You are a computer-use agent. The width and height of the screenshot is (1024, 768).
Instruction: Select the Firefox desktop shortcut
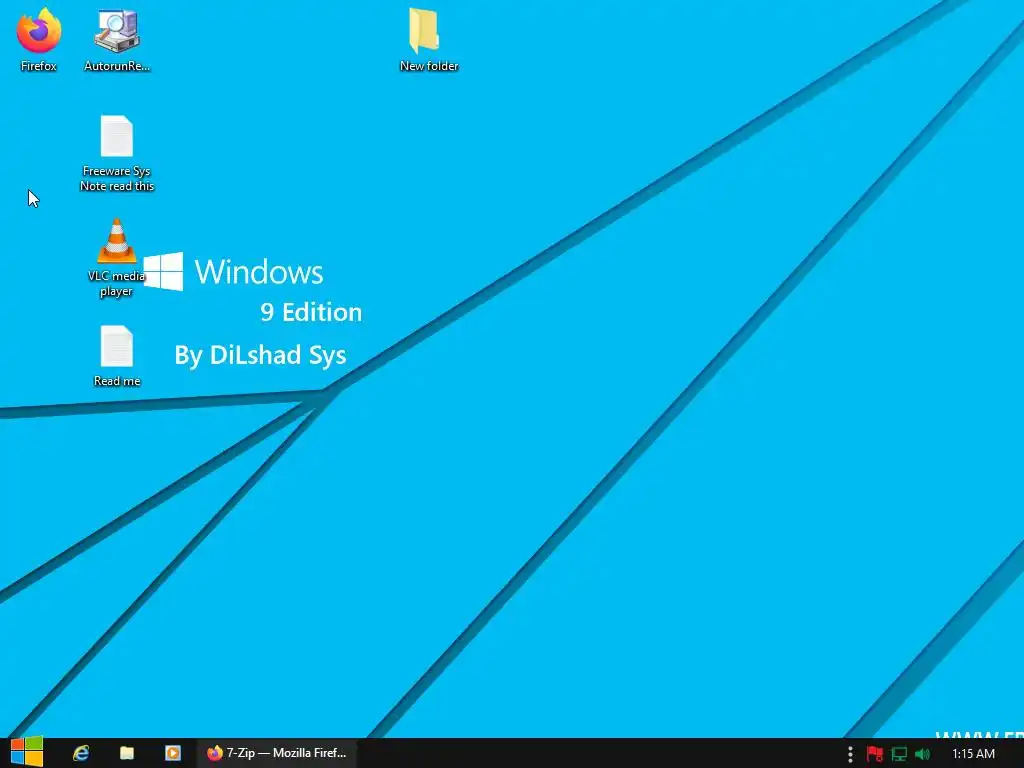click(39, 39)
